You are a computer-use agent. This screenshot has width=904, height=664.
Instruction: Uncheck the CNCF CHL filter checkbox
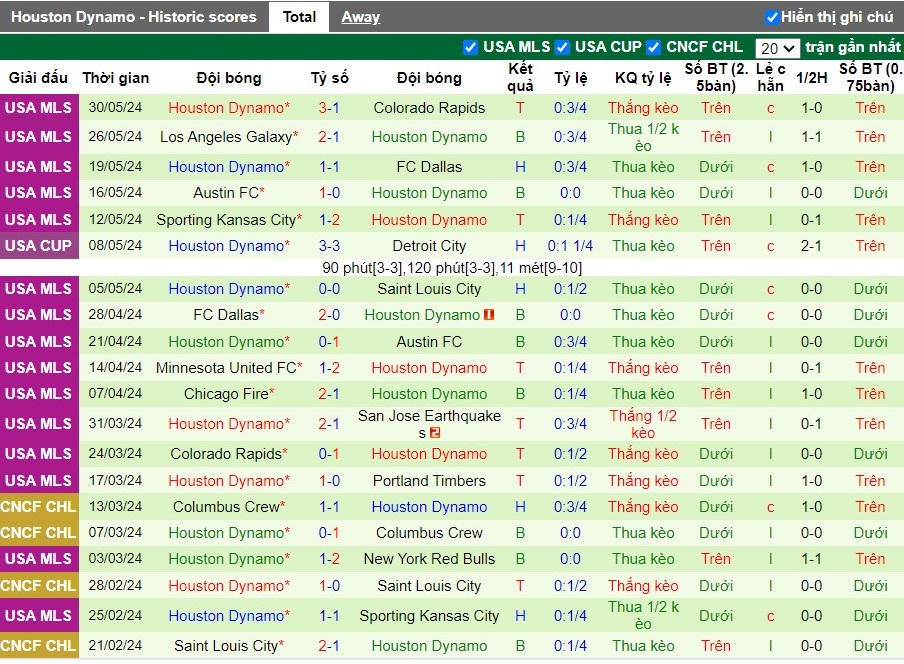point(653,47)
